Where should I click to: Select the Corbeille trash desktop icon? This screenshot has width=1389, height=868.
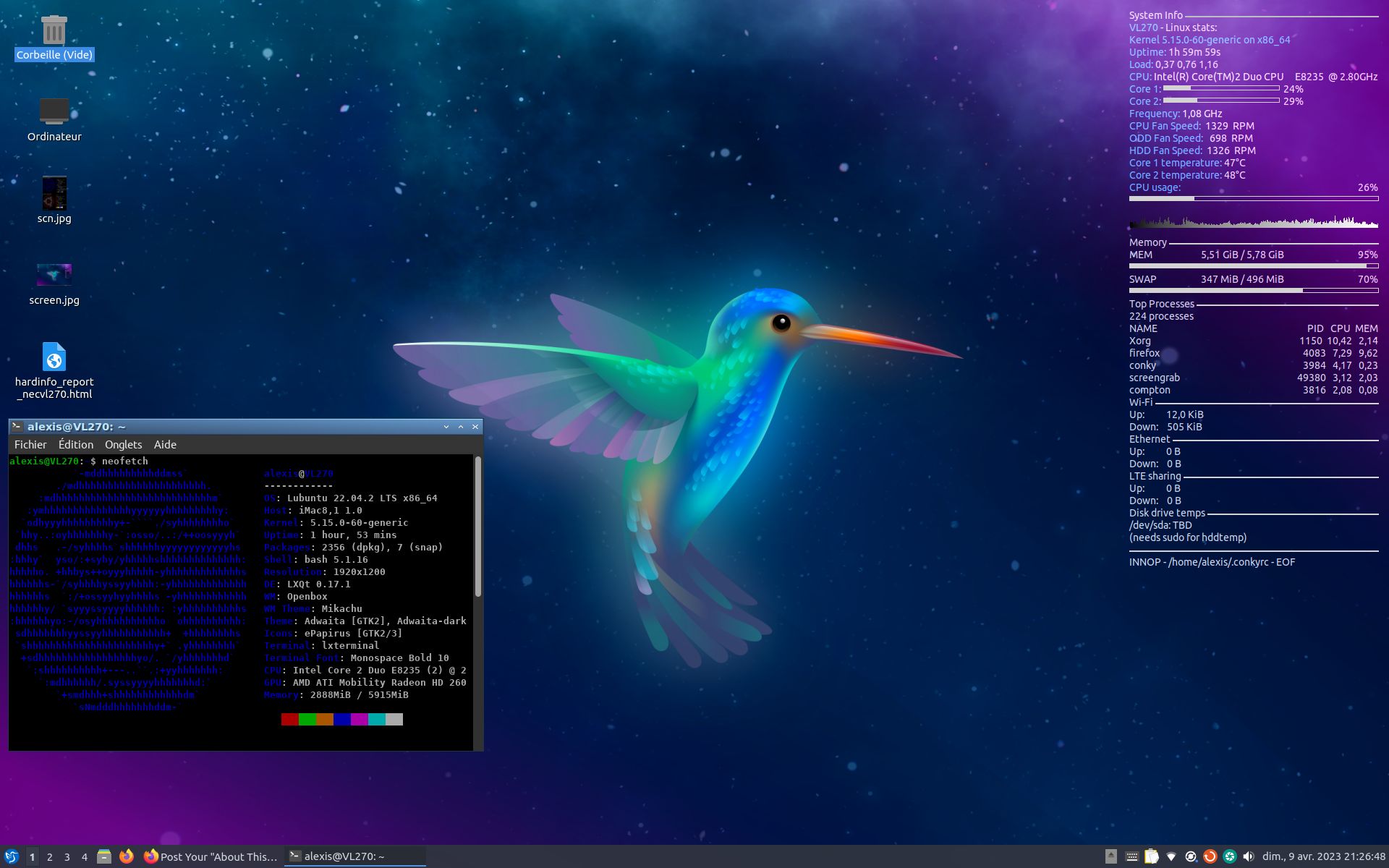tap(54, 31)
